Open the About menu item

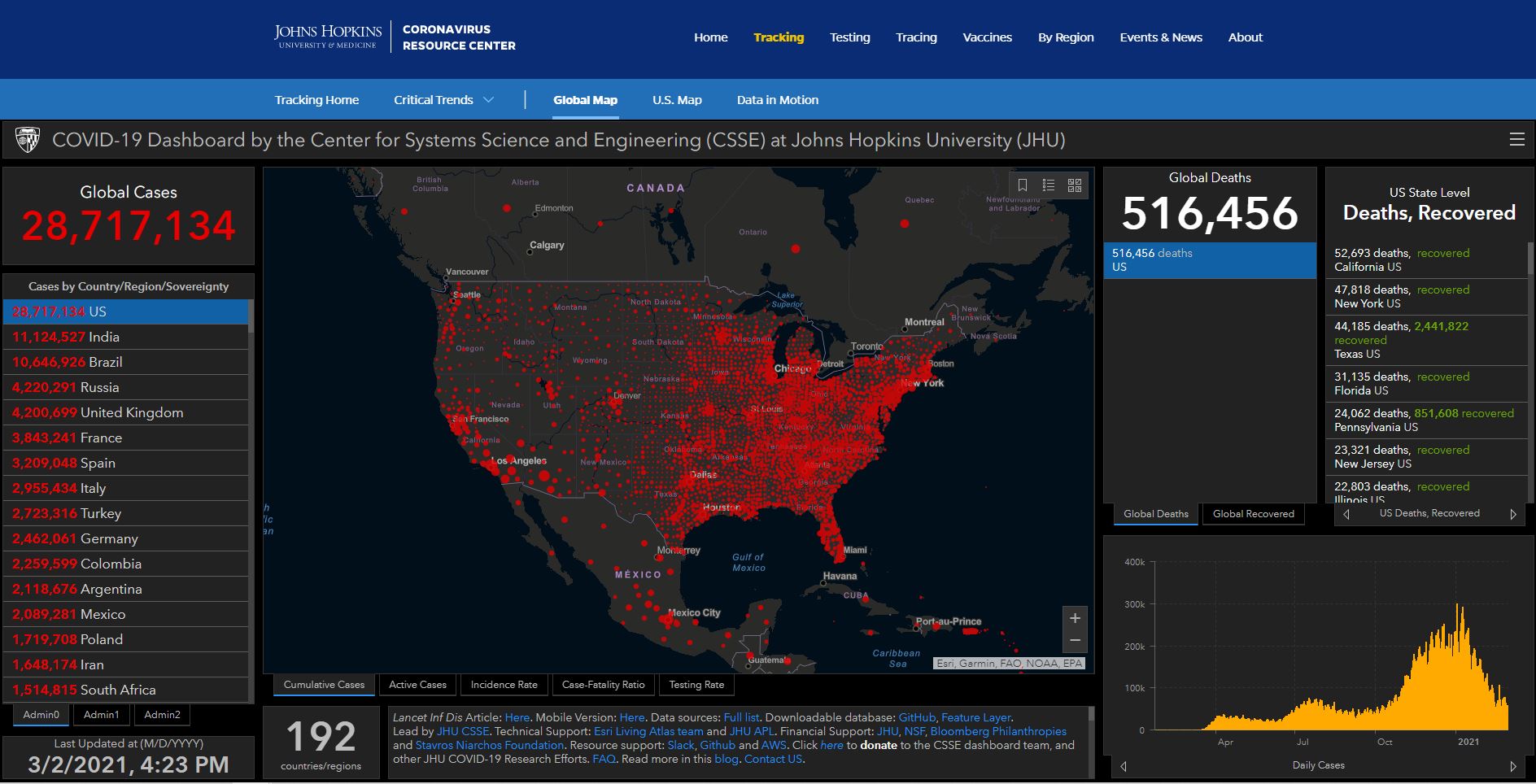1245,37
